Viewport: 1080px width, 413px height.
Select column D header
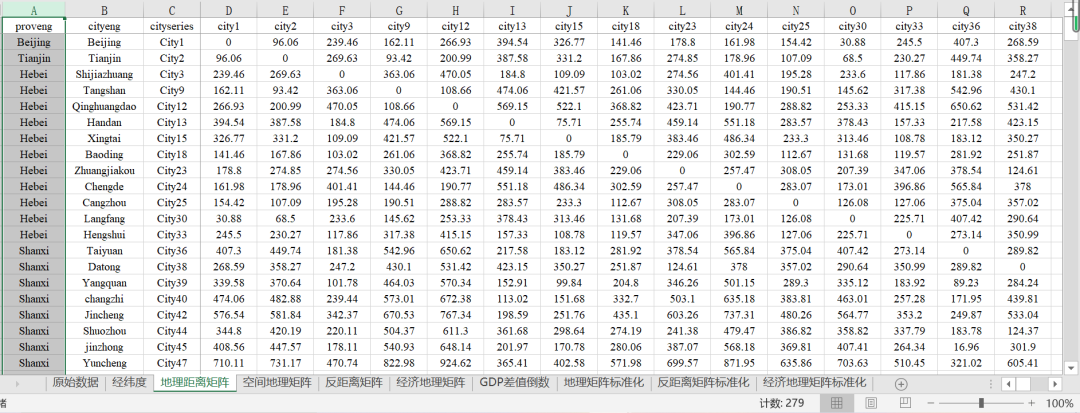(229, 10)
